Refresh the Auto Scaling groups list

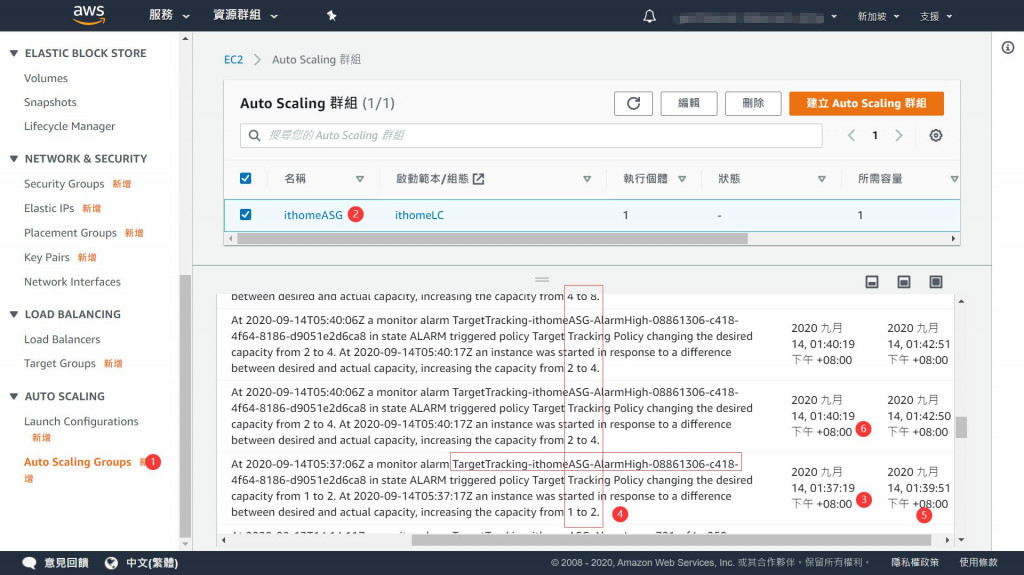[x=633, y=103]
